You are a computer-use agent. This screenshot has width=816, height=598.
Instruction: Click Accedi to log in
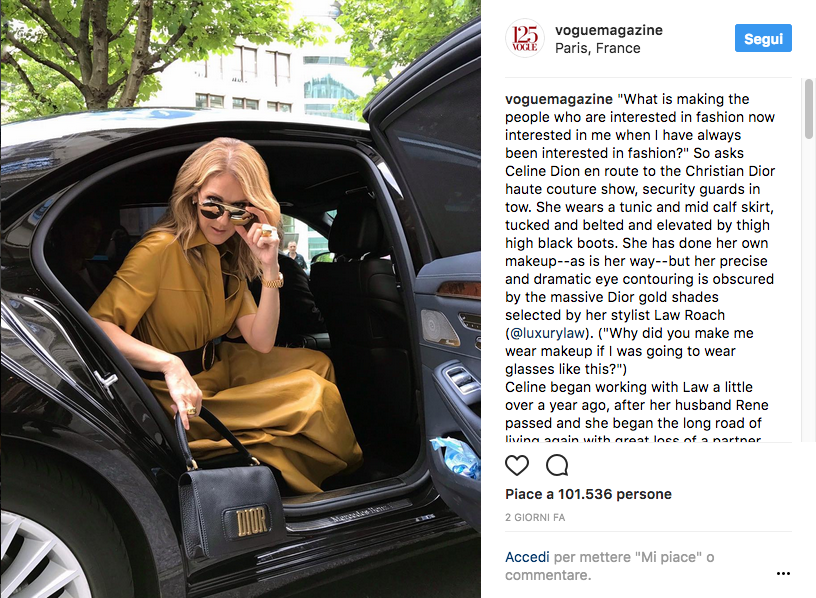tap(527, 557)
